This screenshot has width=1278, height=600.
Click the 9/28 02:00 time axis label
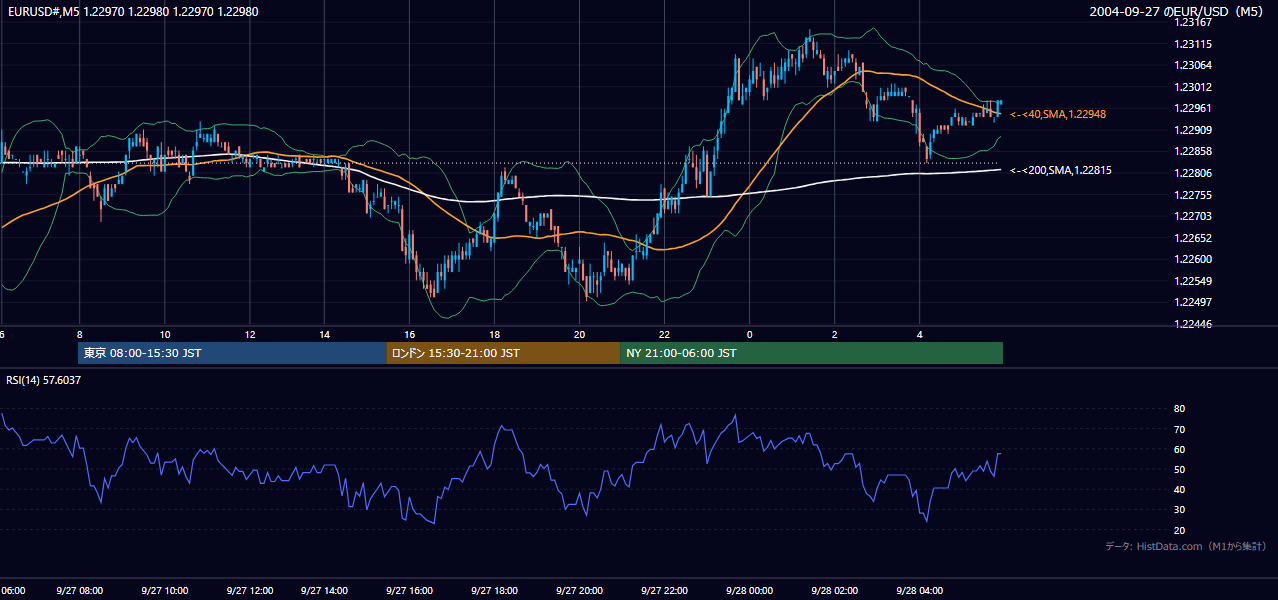pyautogui.click(x=834, y=591)
